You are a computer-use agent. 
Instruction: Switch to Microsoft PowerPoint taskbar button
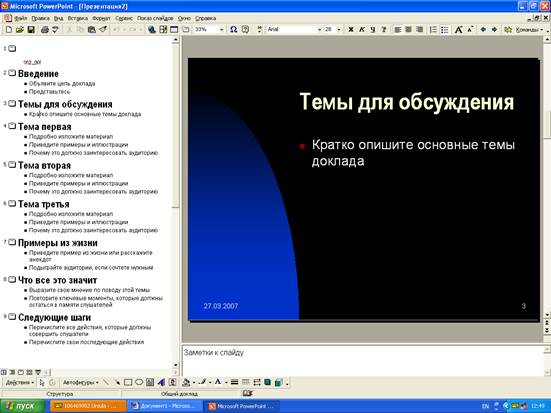[242, 406]
